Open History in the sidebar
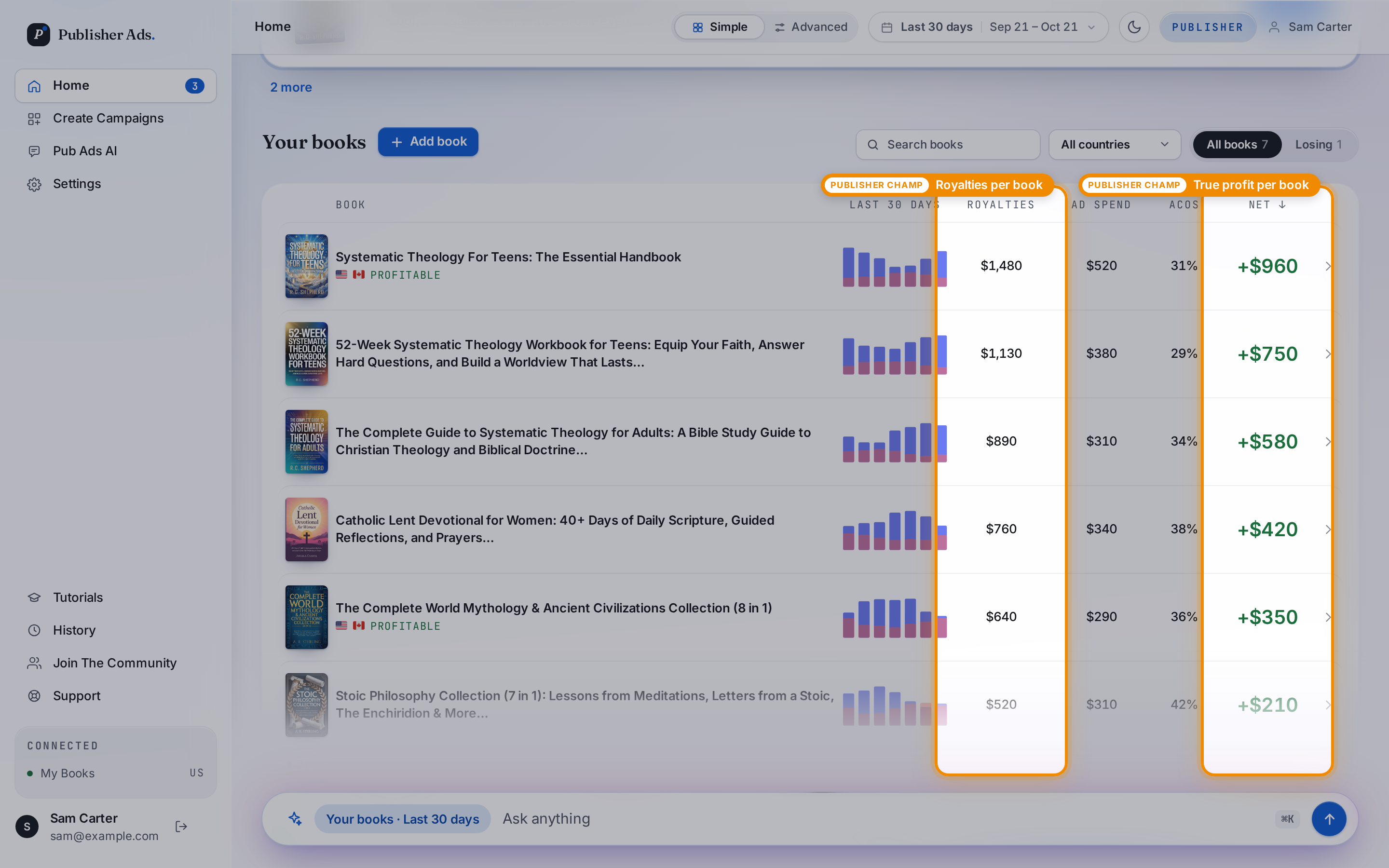 point(115,630)
